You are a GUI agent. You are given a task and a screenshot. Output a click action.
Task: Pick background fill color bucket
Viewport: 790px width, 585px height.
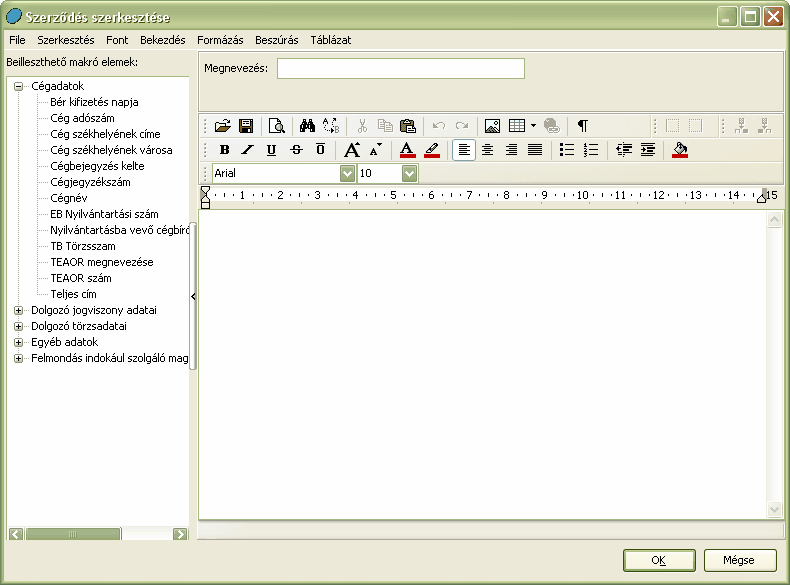pyautogui.click(x=680, y=150)
